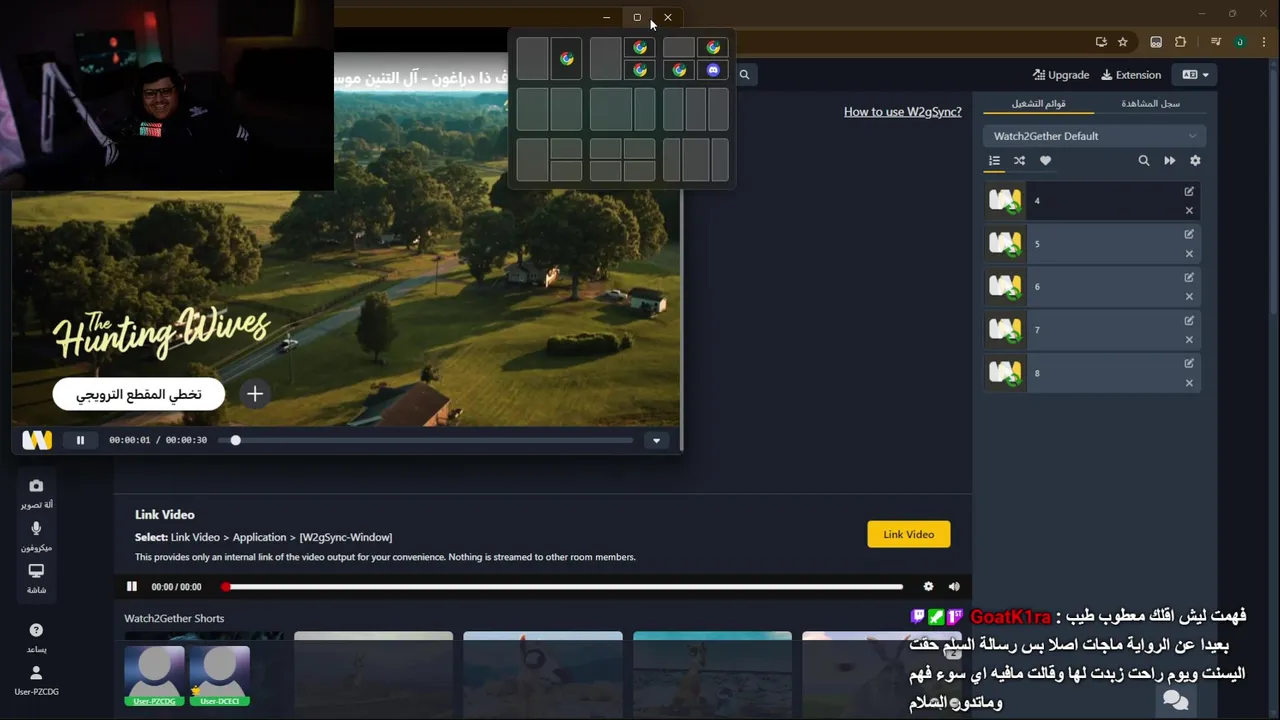Open the How to use W2gSync? link
Viewport: 1280px width, 720px height.
pyautogui.click(x=902, y=112)
